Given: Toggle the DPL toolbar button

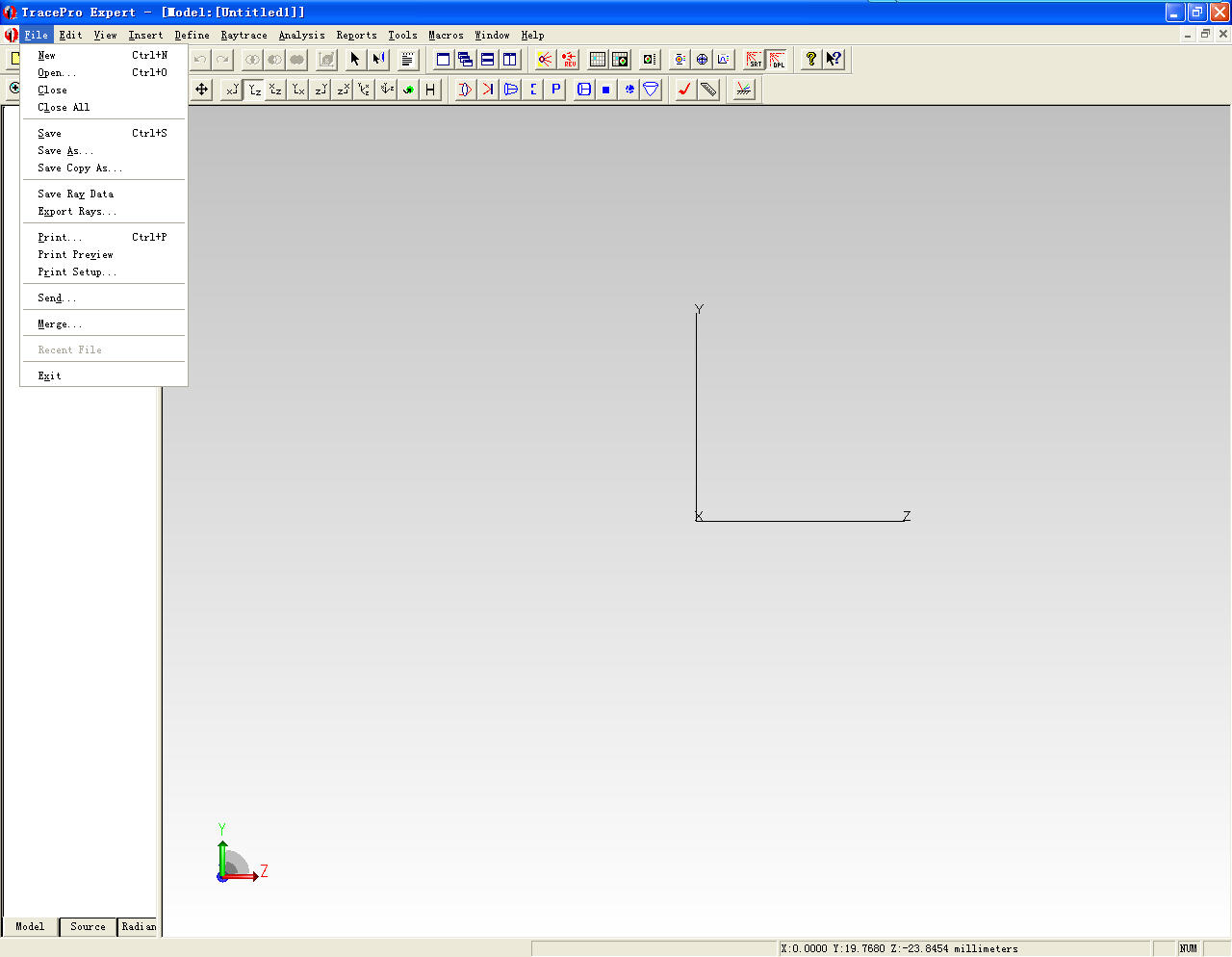Looking at the screenshot, I should pyautogui.click(x=776, y=60).
